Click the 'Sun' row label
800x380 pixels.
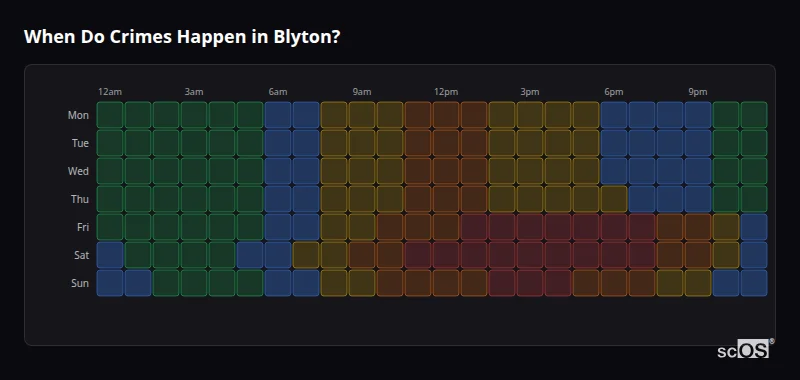[80, 284]
